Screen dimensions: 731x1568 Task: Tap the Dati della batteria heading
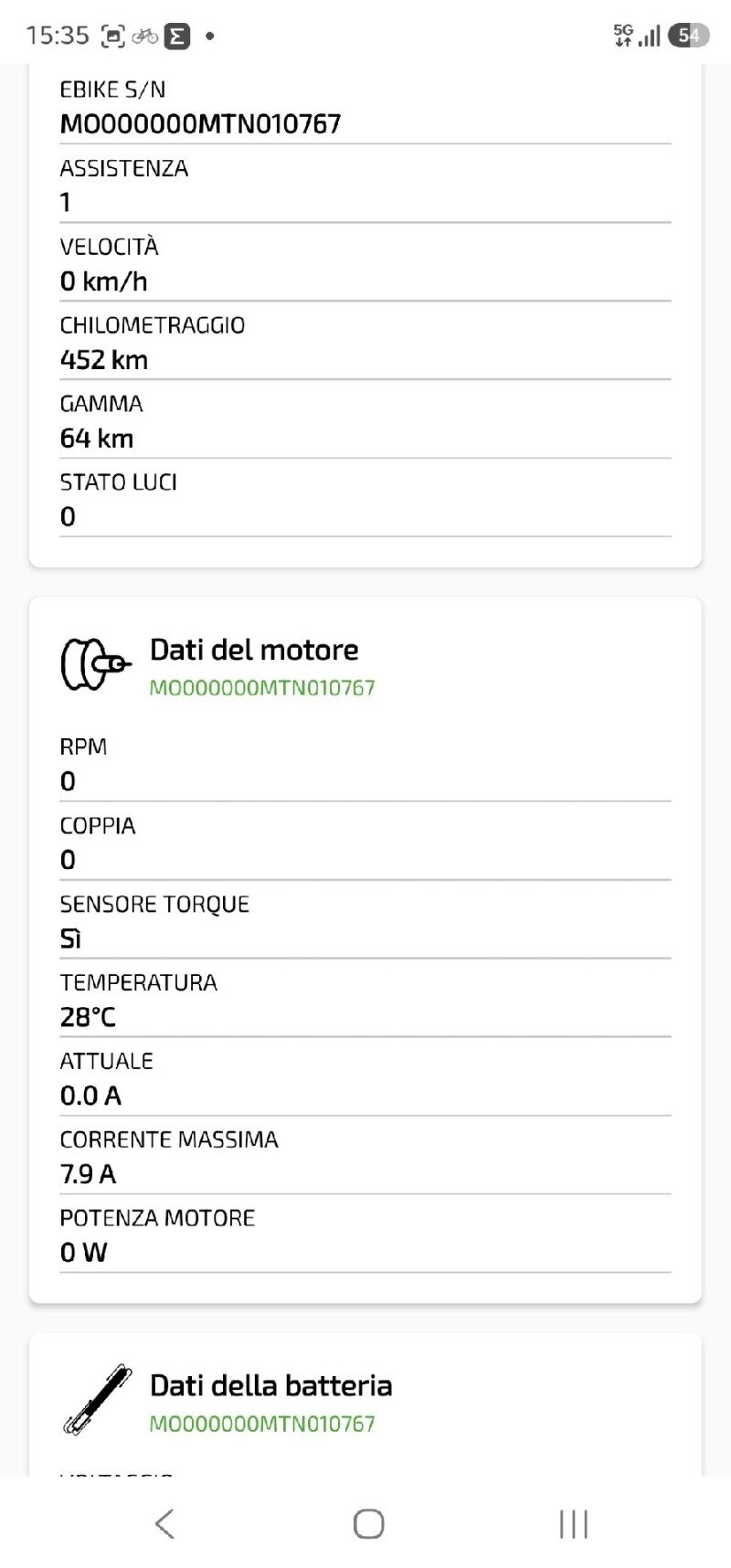[271, 1385]
